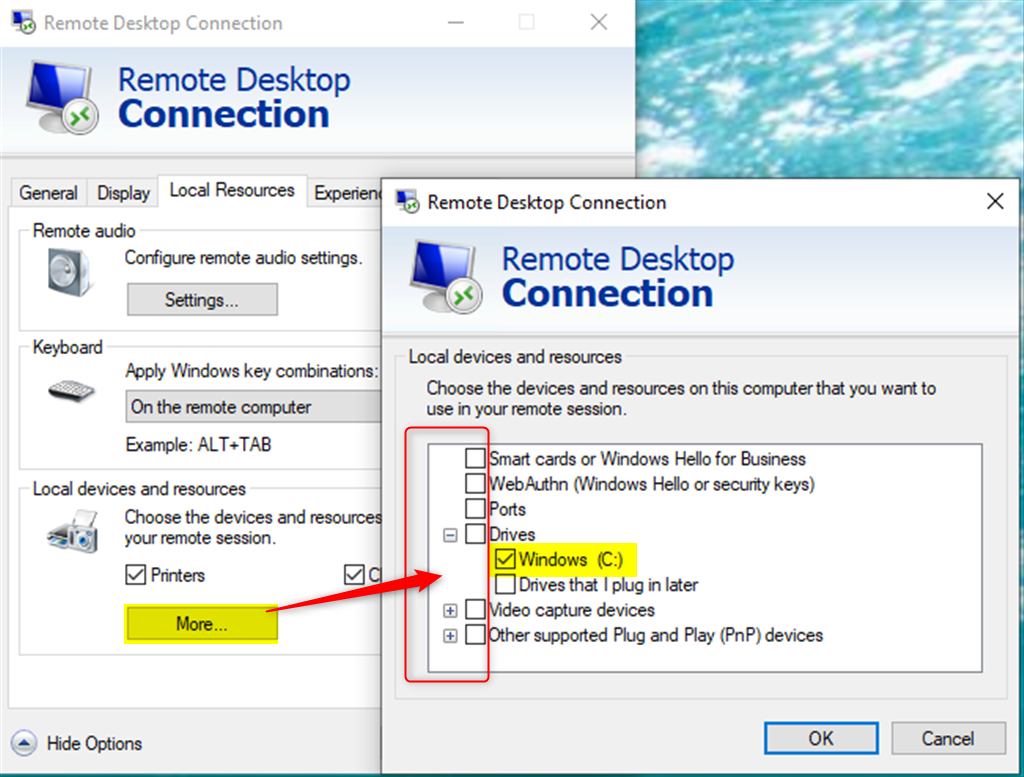
Task: Click the Hide Options text link
Action: click(x=94, y=743)
